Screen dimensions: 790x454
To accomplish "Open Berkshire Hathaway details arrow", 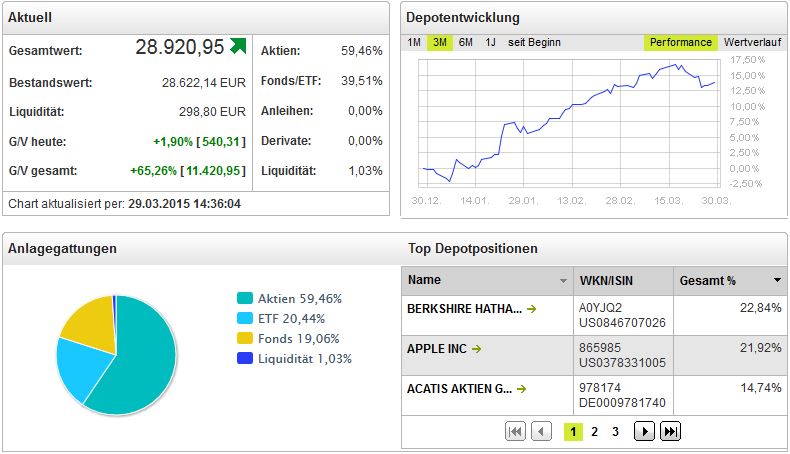I will tap(532, 309).
